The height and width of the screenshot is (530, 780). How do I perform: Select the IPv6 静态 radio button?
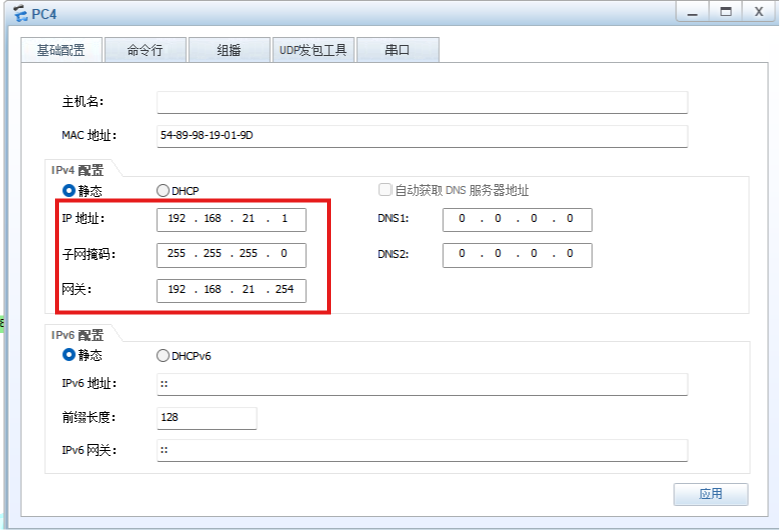[x=69, y=355]
